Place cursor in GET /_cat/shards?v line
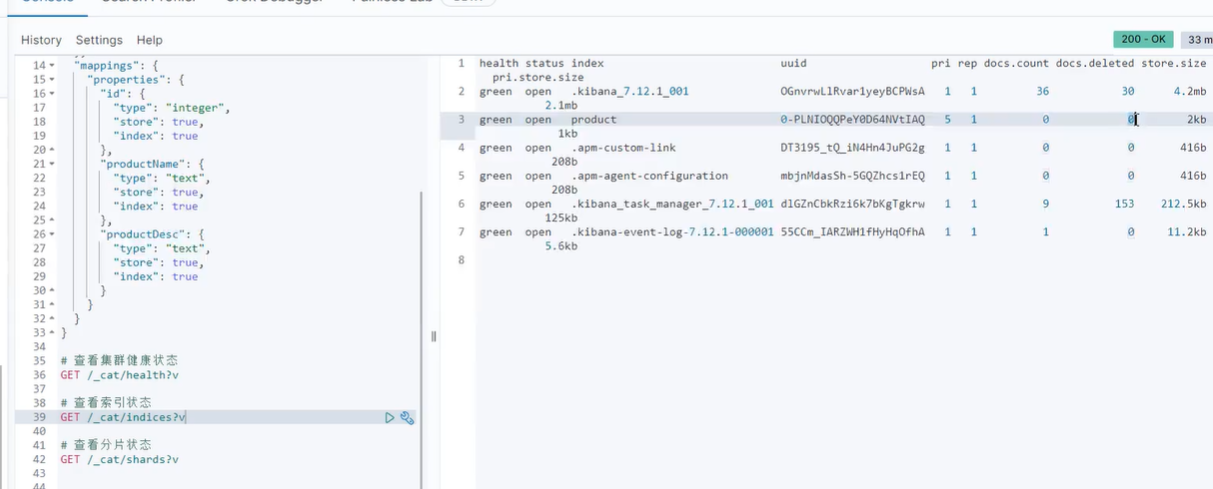This screenshot has height=489, width=1213. click(x=119, y=459)
